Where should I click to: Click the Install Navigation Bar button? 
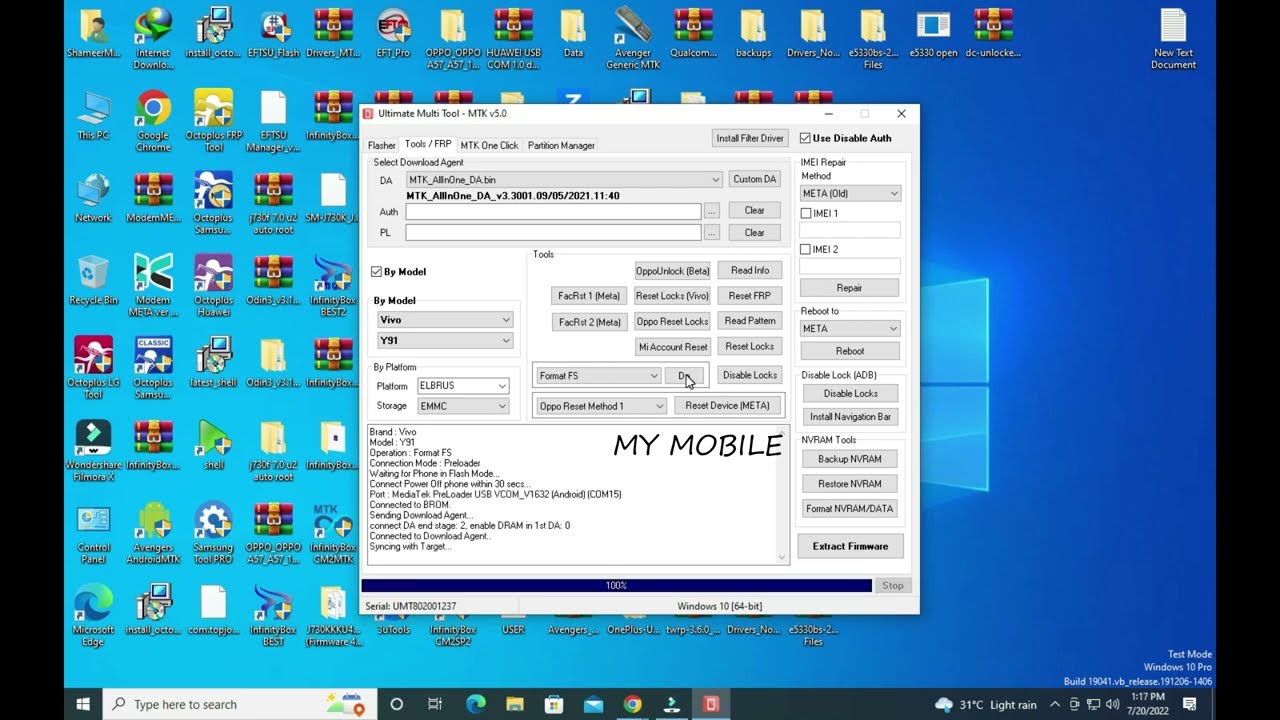point(850,417)
